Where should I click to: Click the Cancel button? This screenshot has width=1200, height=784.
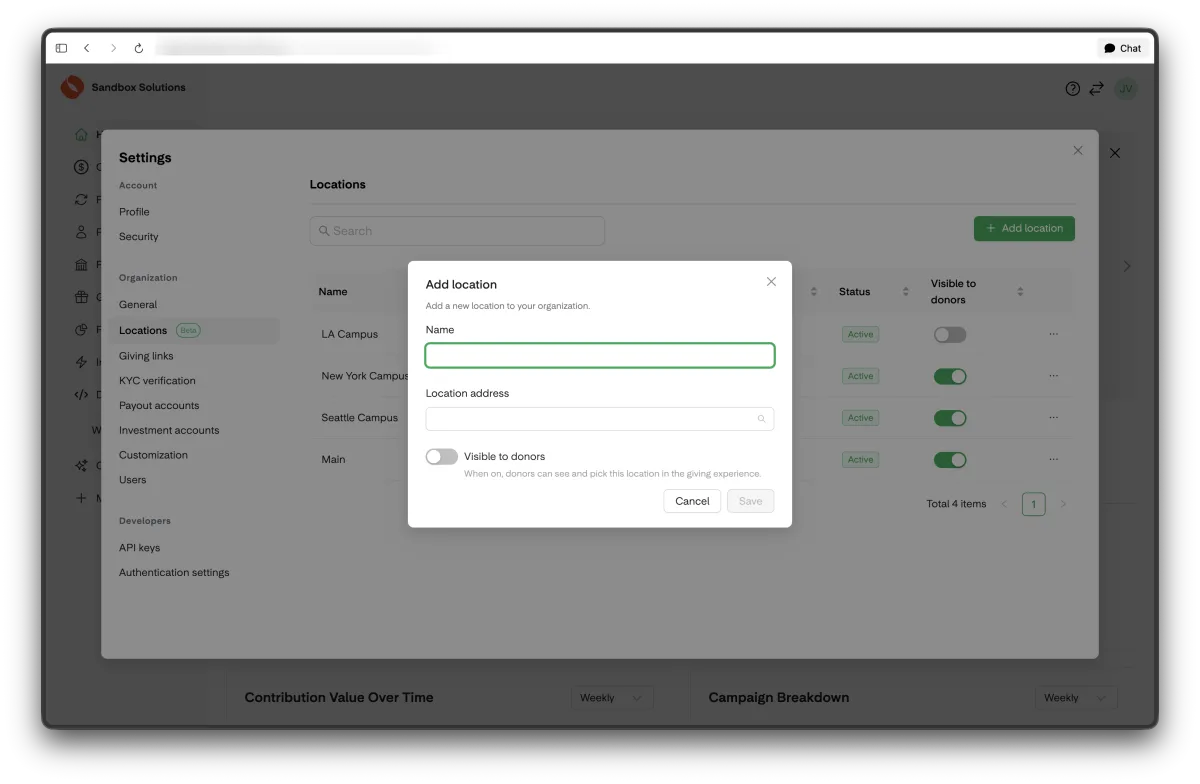click(692, 501)
